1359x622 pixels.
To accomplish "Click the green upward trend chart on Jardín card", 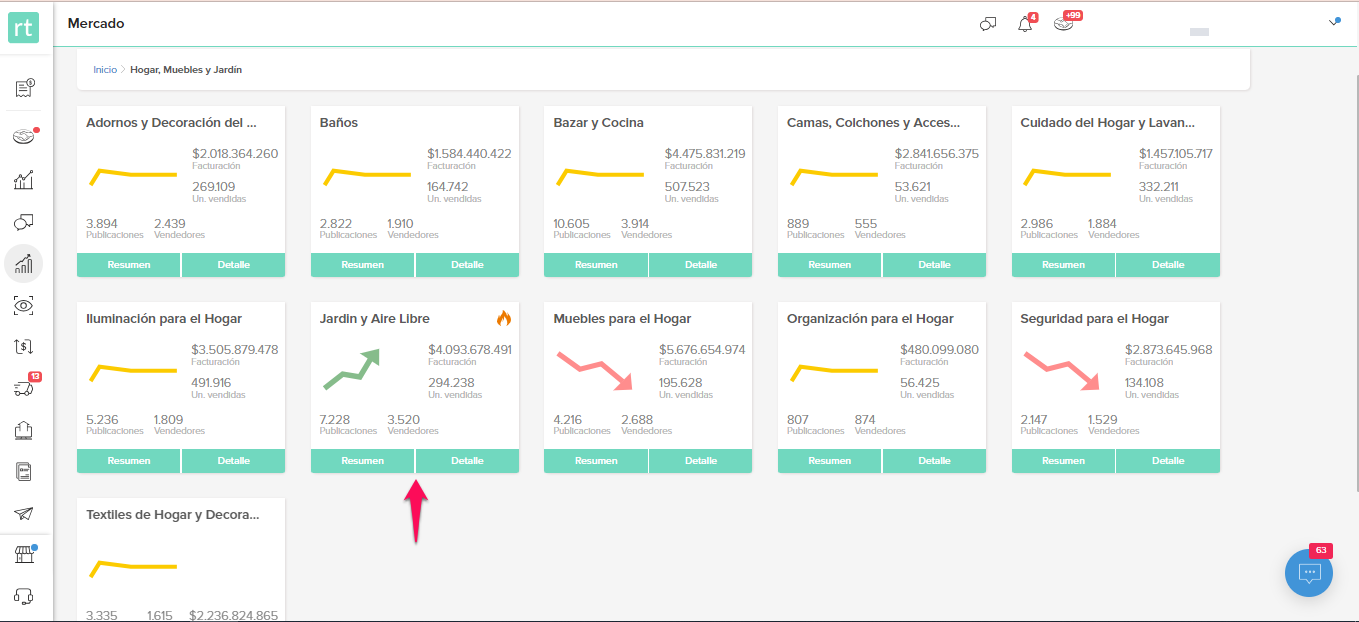I will point(351,369).
